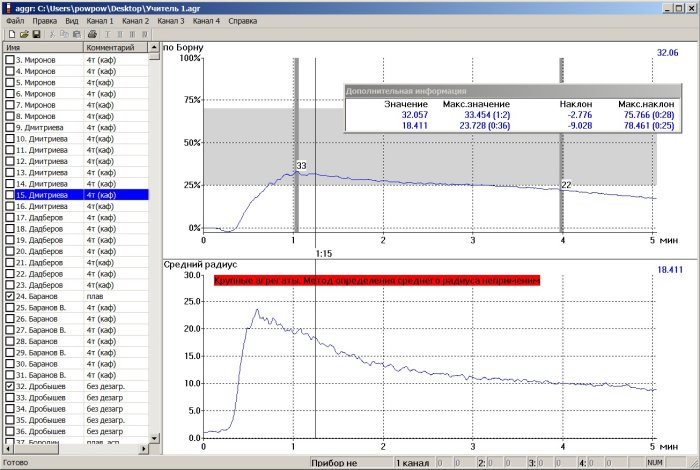The width and height of the screenshot is (700, 470).
Task: Click the Save floppy disk icon
Action: point(36,34)
